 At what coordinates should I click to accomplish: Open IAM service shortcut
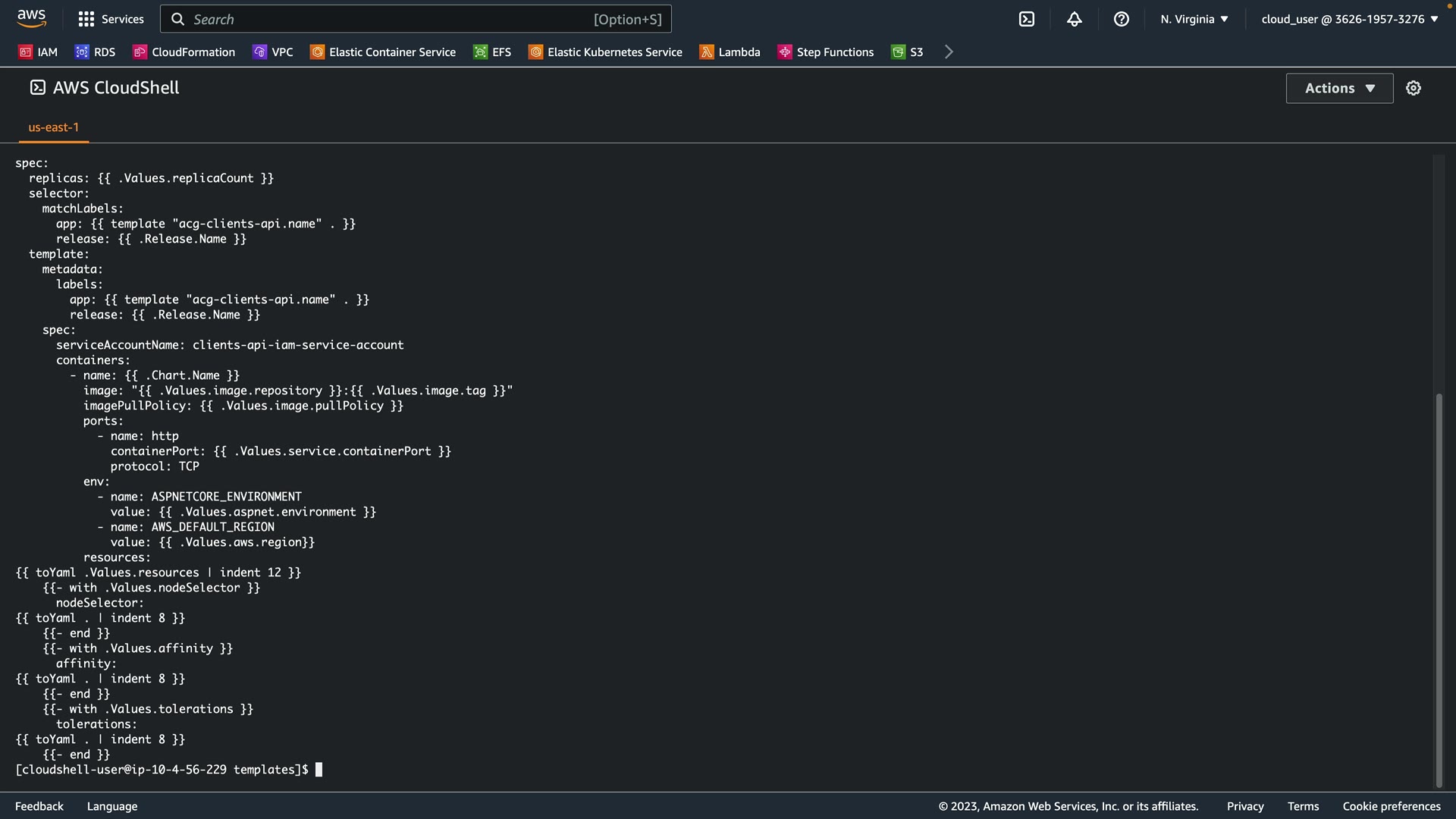point(38,52)
